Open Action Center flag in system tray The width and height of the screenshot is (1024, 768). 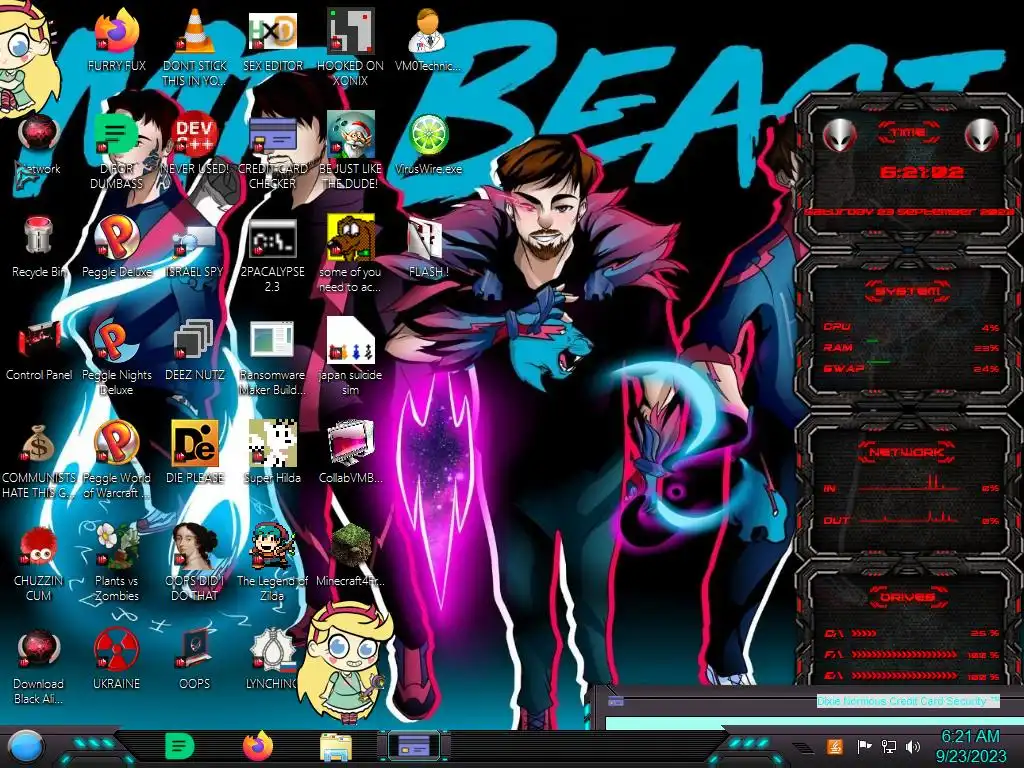pos(865,746)
